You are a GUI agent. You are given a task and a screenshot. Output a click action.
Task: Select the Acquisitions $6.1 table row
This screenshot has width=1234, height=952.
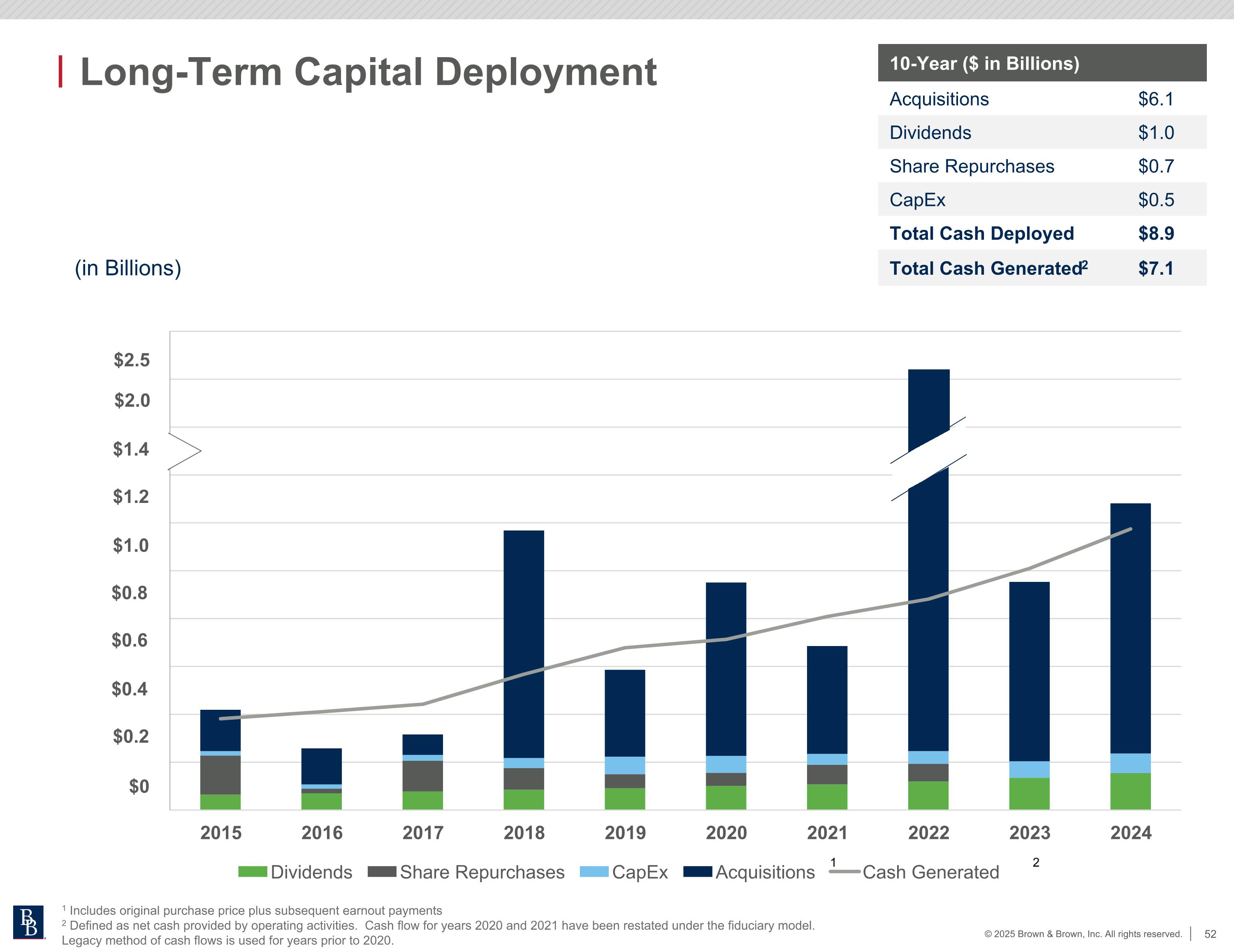point(1041,99)
